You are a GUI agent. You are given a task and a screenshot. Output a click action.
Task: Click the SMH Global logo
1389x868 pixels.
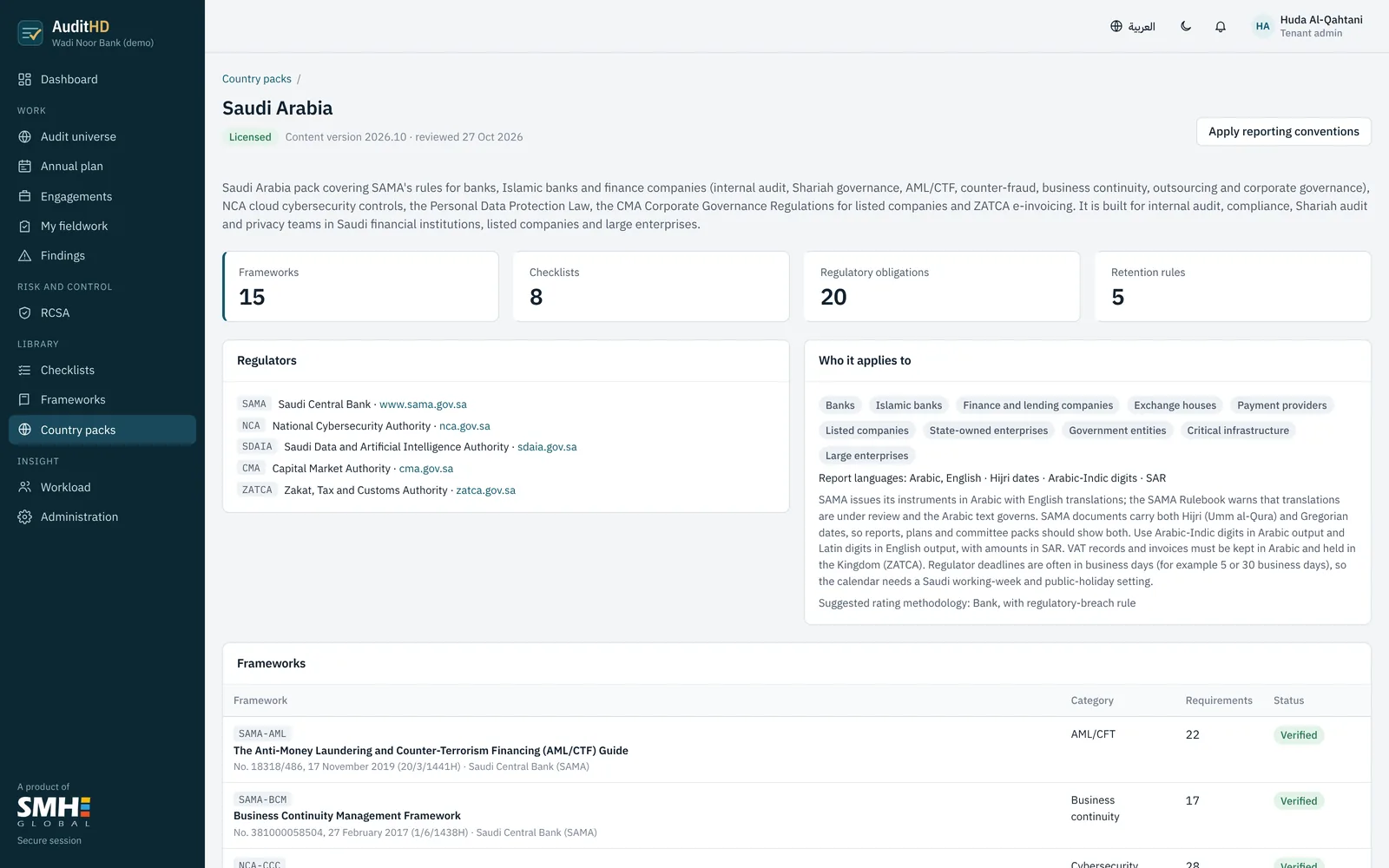(x=54, y=812)
